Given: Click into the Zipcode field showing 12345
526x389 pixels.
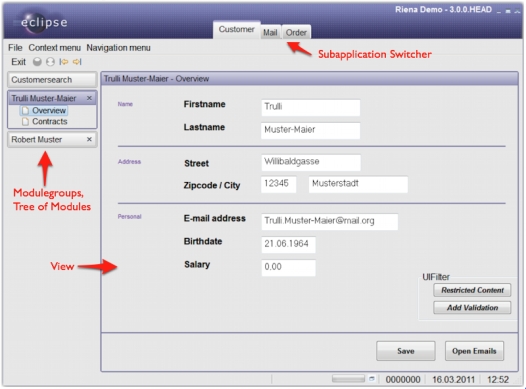Looking at the screenshot, I should 279,184.
